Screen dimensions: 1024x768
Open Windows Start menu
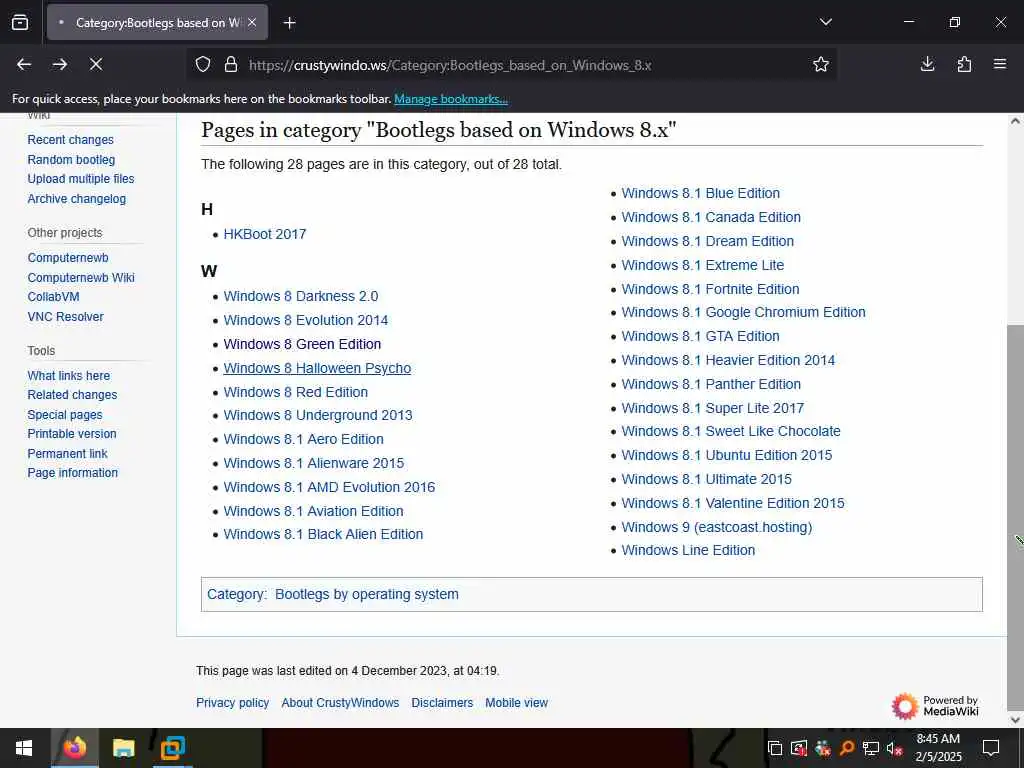tap(24, 748)
